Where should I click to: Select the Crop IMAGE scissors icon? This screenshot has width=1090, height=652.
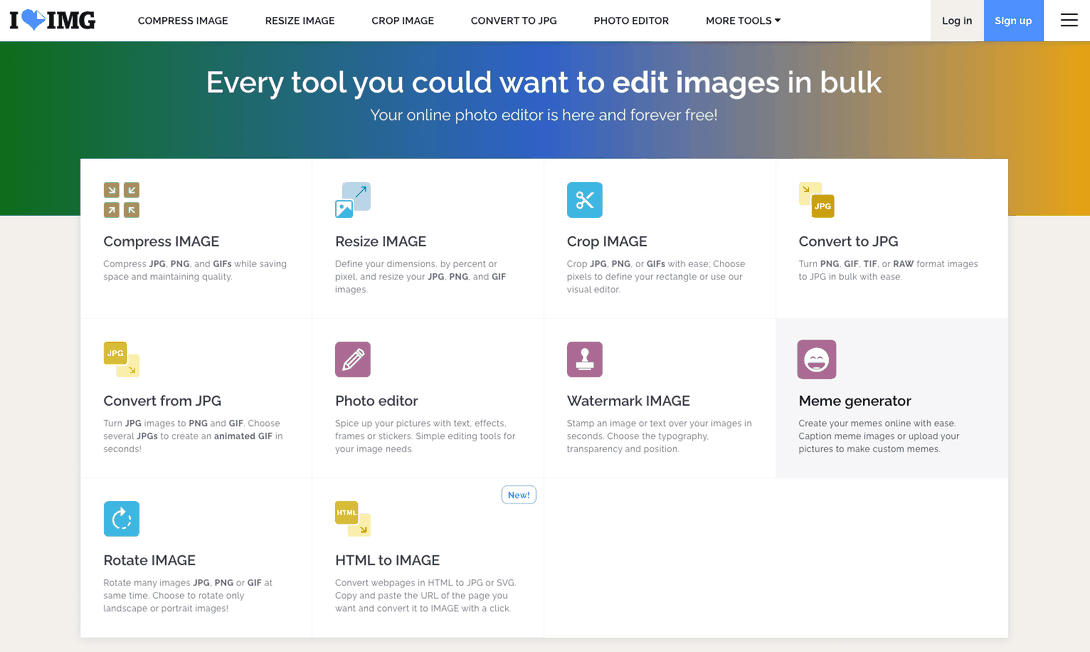coord(585,200)
